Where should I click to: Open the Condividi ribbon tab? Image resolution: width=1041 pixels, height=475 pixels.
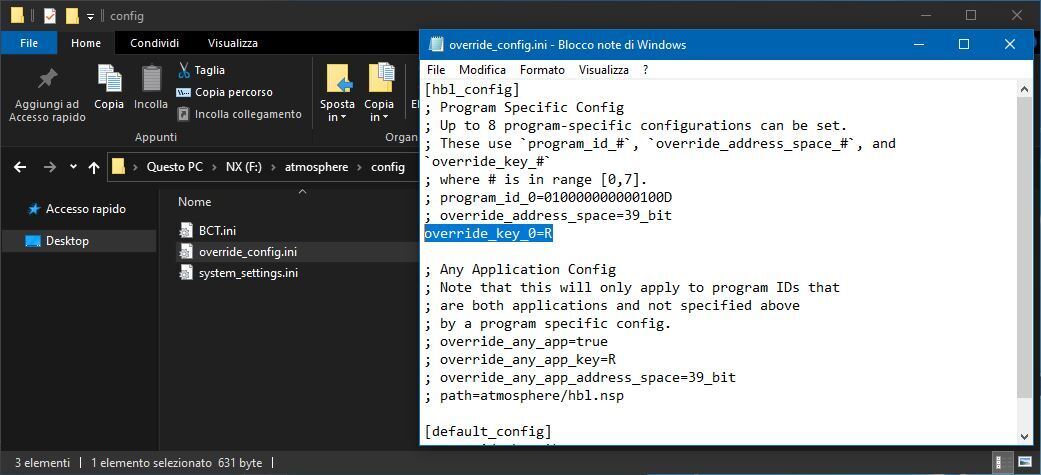(154, 43)
